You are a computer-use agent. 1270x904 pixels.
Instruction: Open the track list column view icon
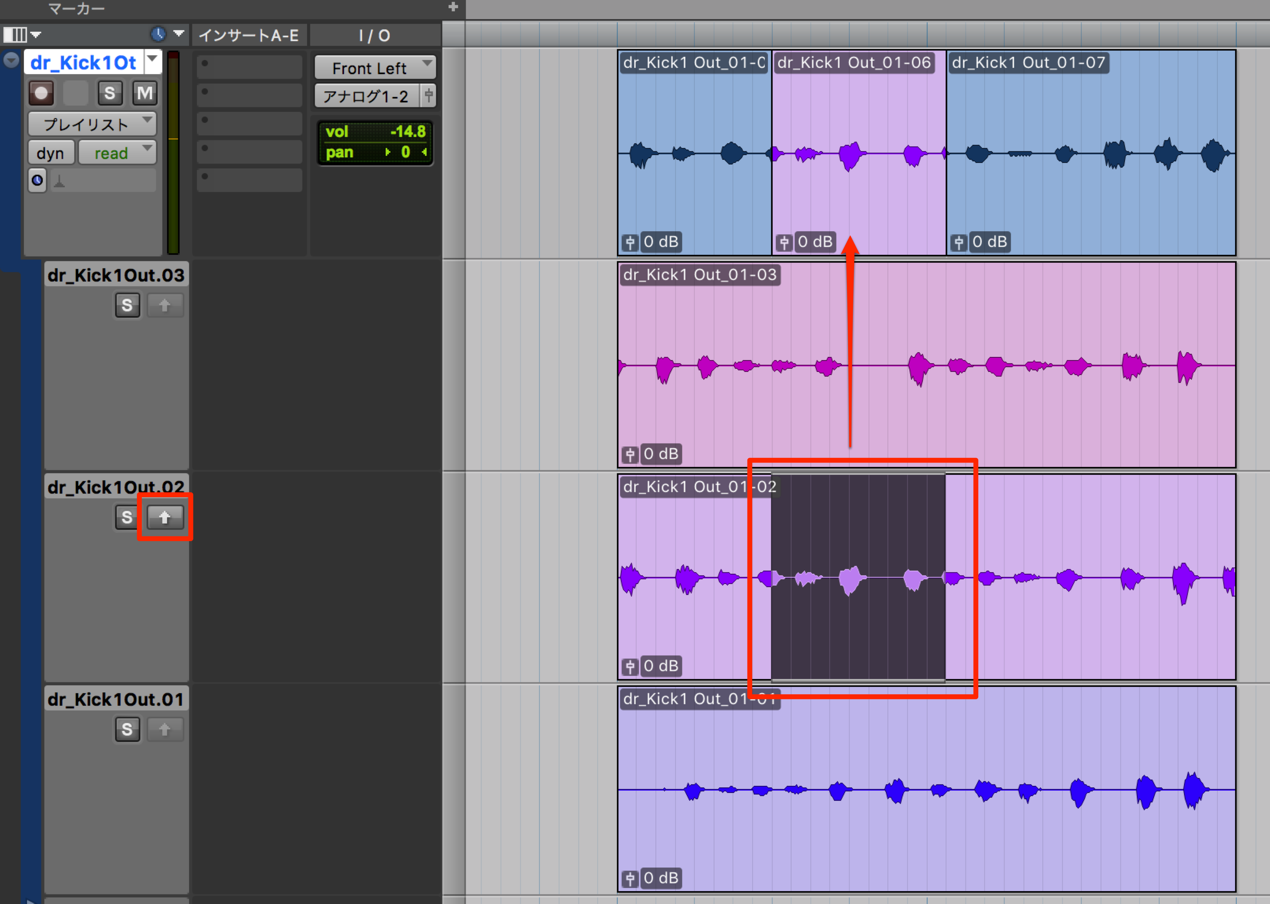19,34
